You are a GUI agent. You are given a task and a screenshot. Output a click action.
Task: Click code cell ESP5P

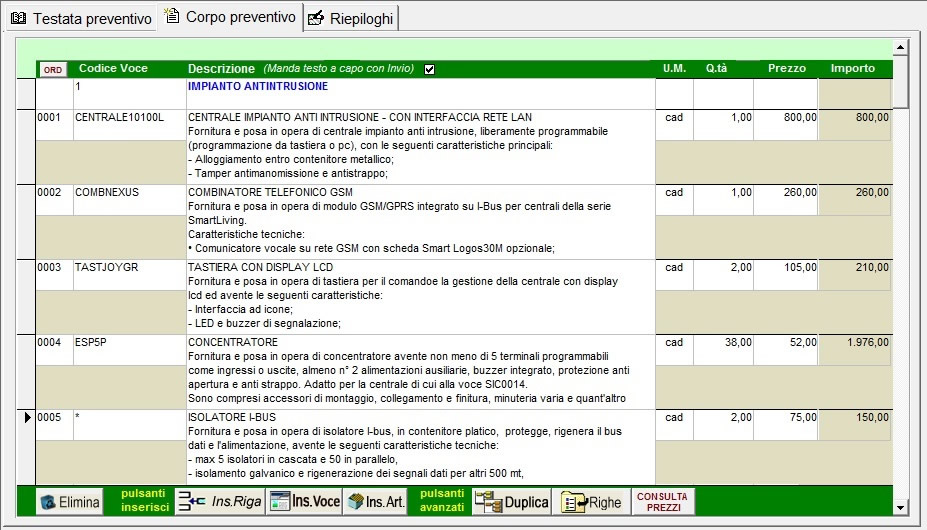point(129,350)
